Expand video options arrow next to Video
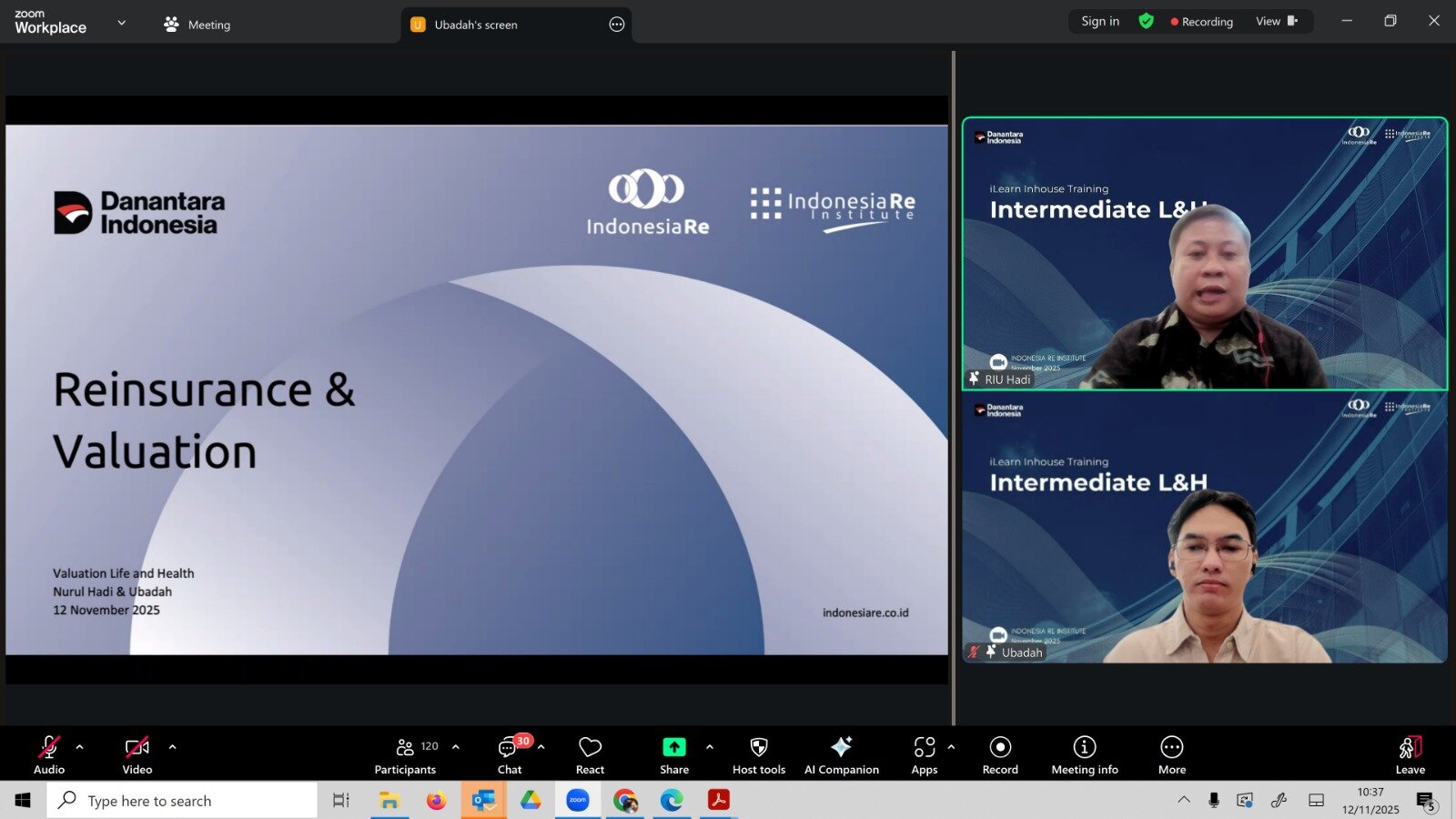 173,747
